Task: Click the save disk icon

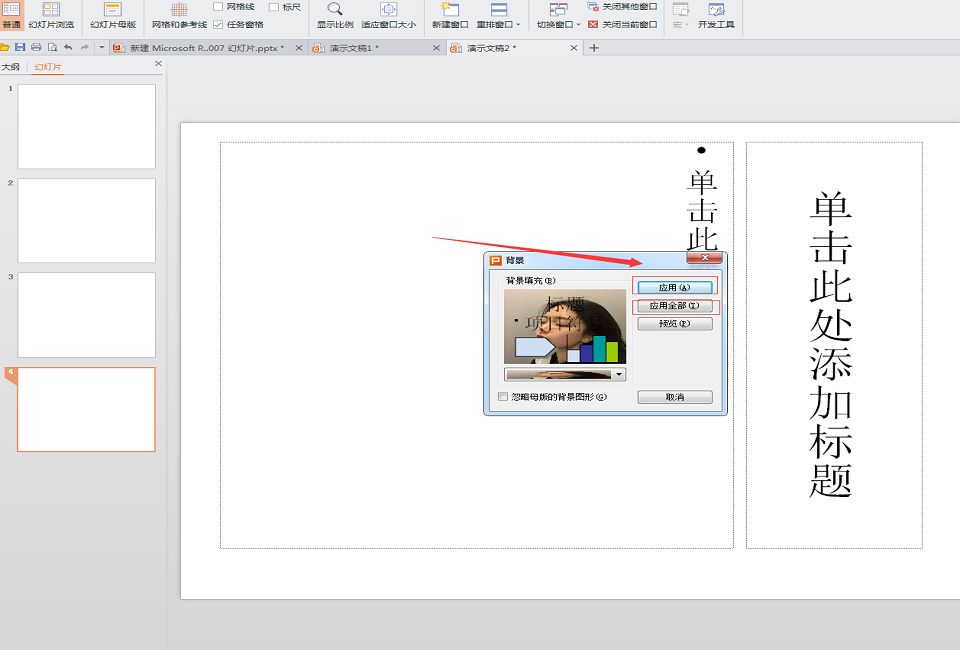Action: click(20, 48)
